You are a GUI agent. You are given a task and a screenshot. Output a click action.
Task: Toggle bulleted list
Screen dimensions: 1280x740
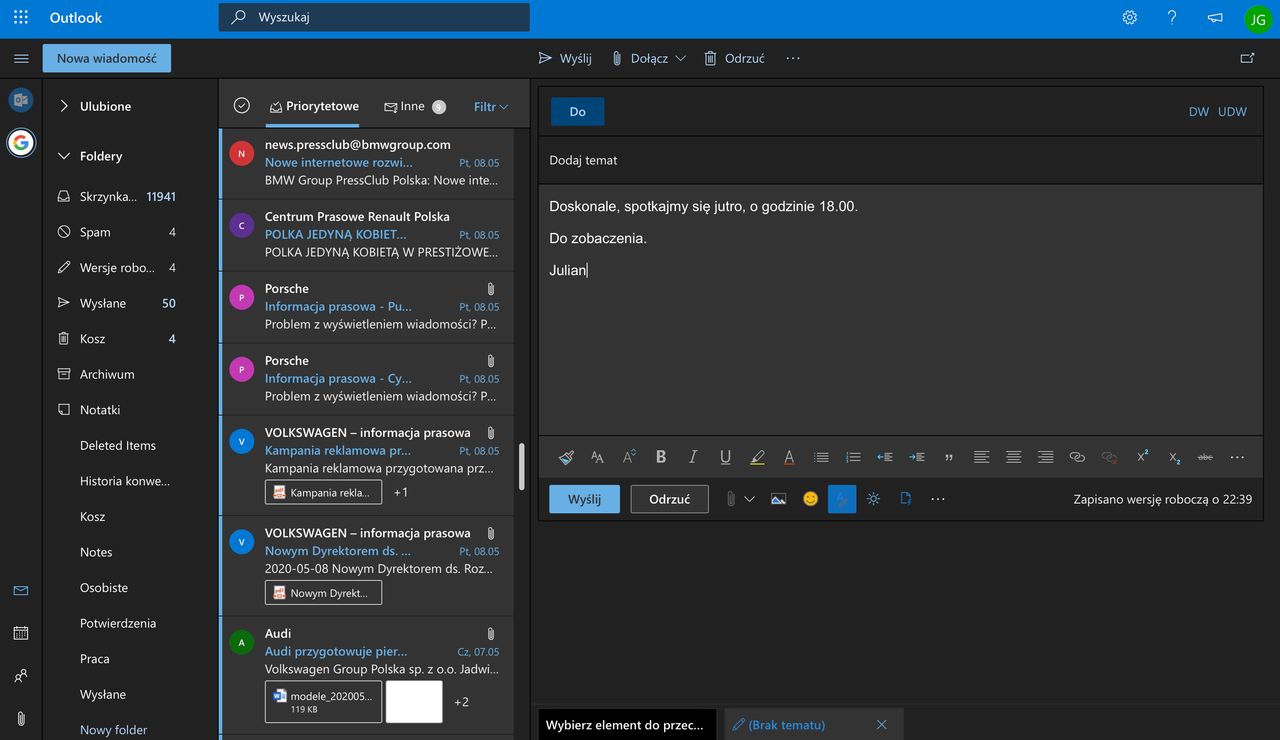pos(821,457)
